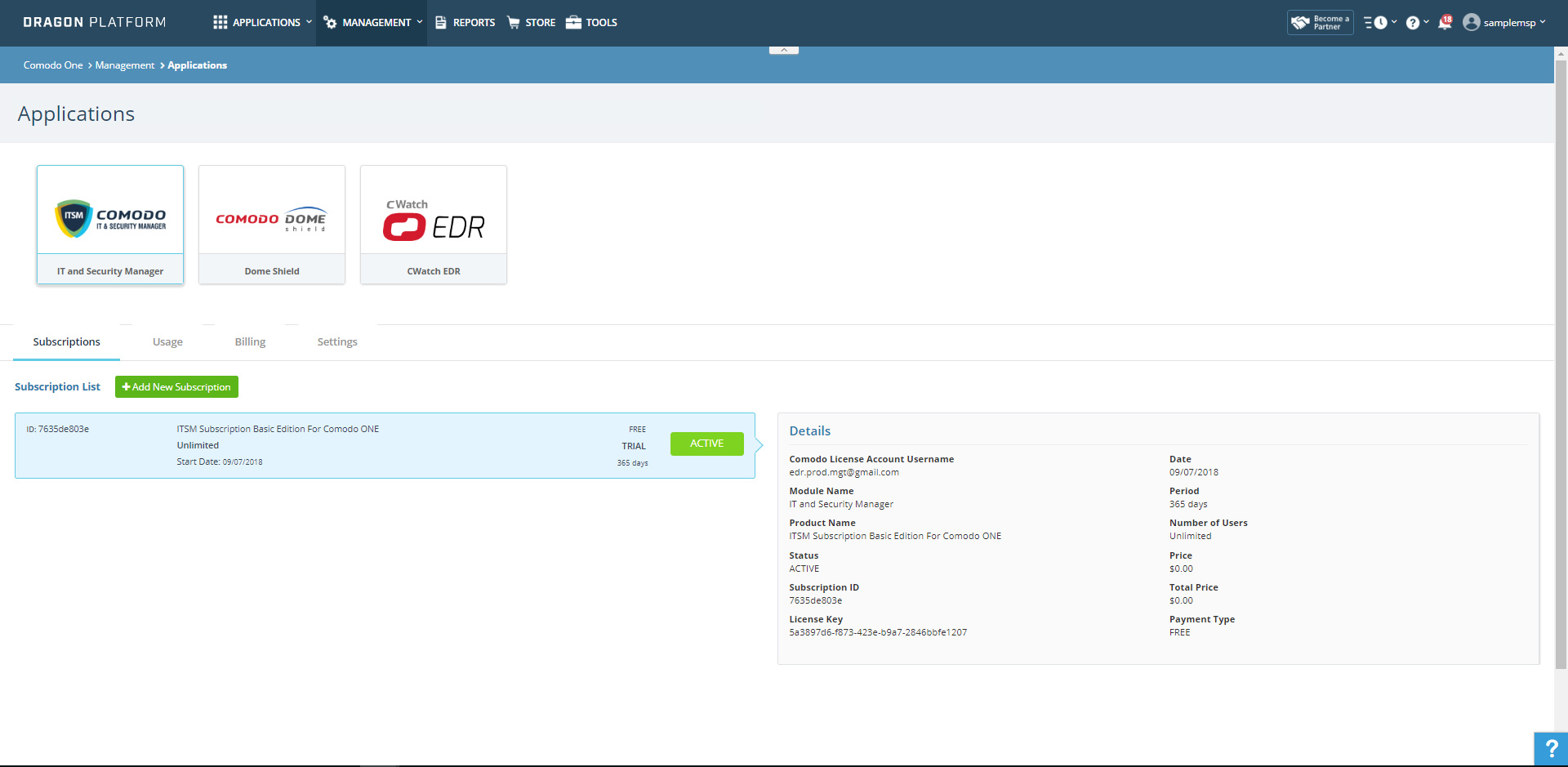Open the STORE menu item
Viewport: 1568px width, 767px height.
pos(540,22)
